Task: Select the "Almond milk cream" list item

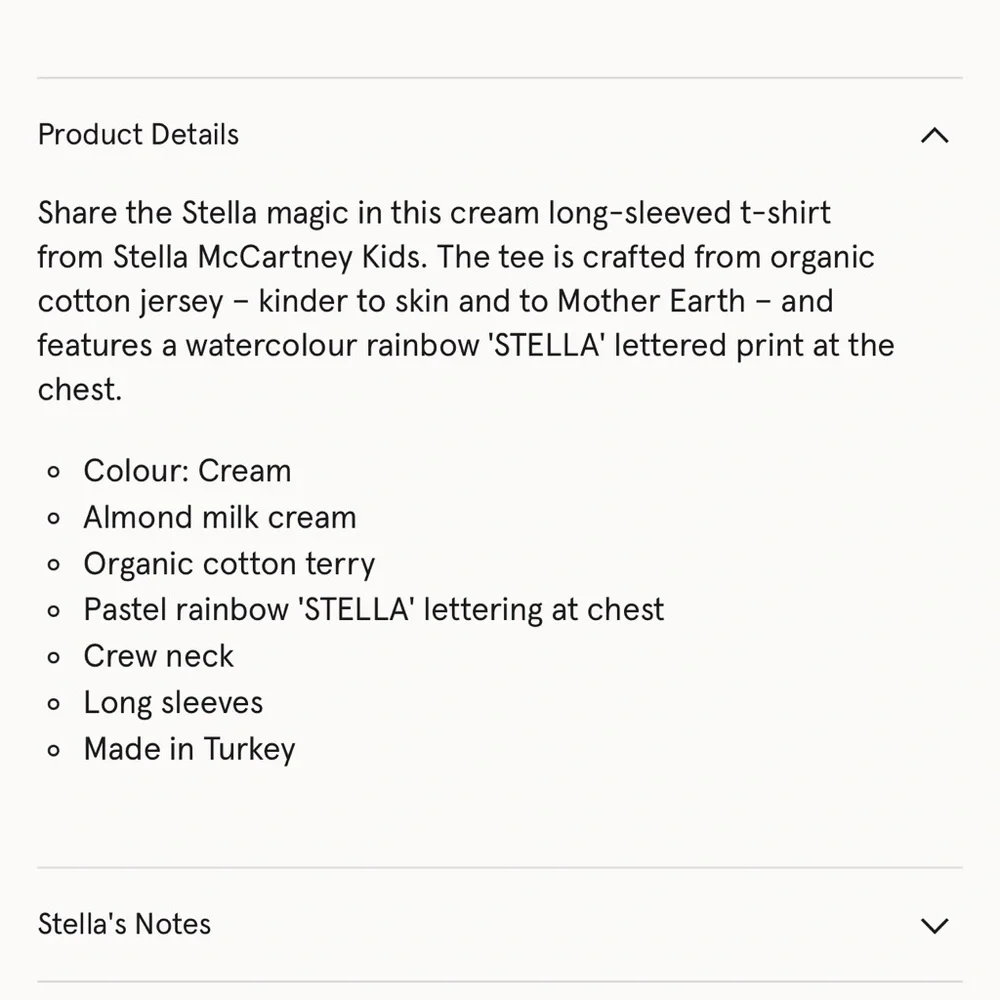Action: coord(219,517)
